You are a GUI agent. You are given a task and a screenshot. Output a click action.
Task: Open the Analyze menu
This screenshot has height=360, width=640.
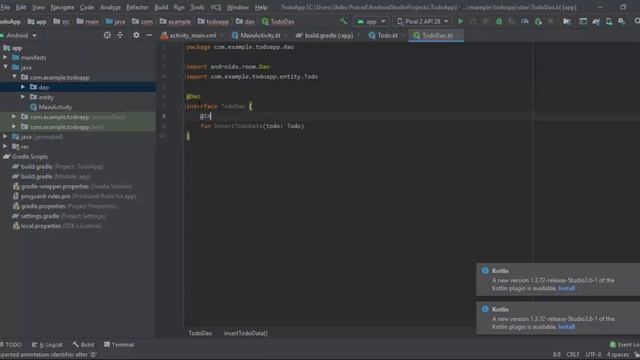pos(110,7)
